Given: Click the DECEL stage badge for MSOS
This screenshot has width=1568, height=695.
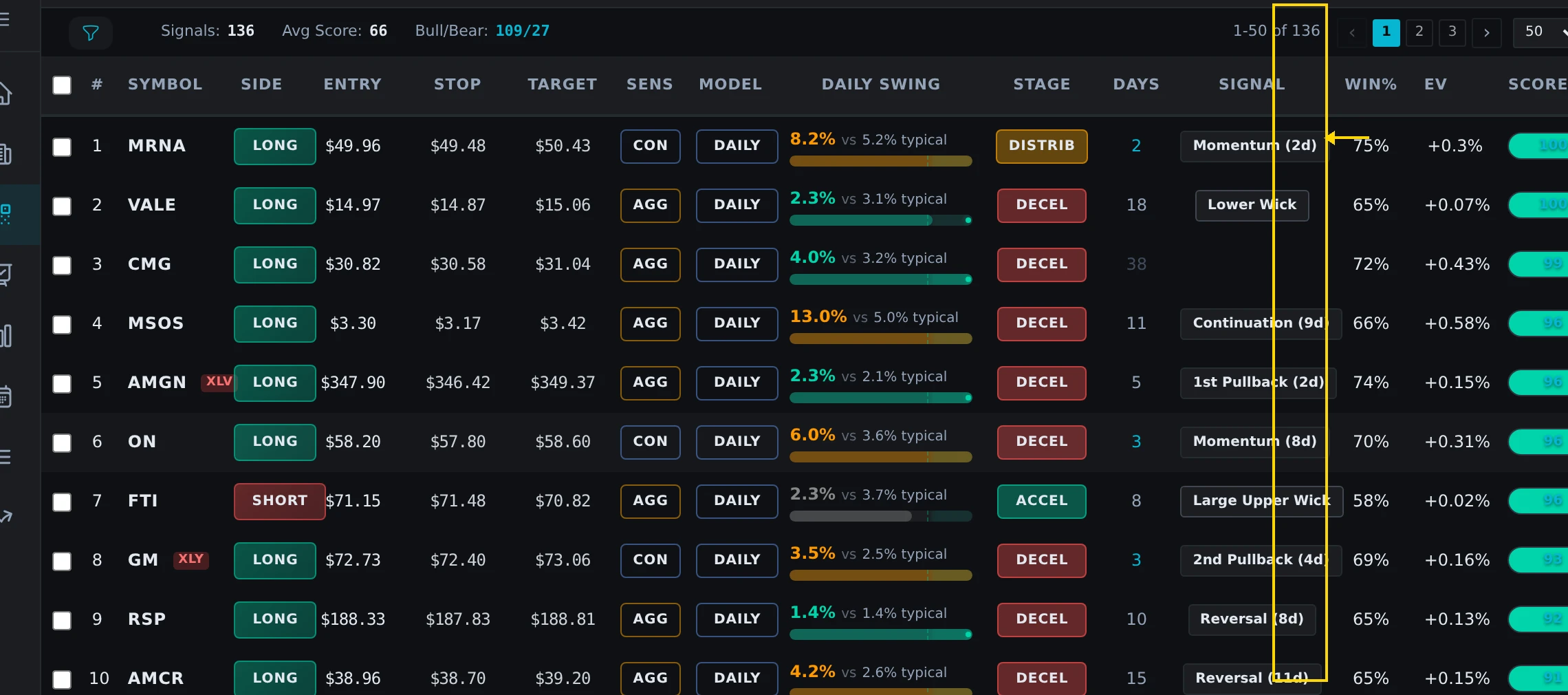Looking at the screenshot, I should tap(1041, 323).
